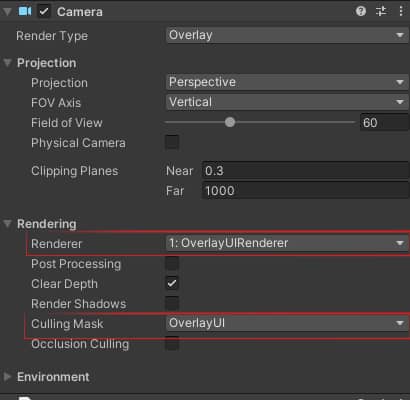Image resolution: width=410 pixels, height=400 pixels.
Task: Open the Projection Perspective dropdown
Action: pos(287,82)
